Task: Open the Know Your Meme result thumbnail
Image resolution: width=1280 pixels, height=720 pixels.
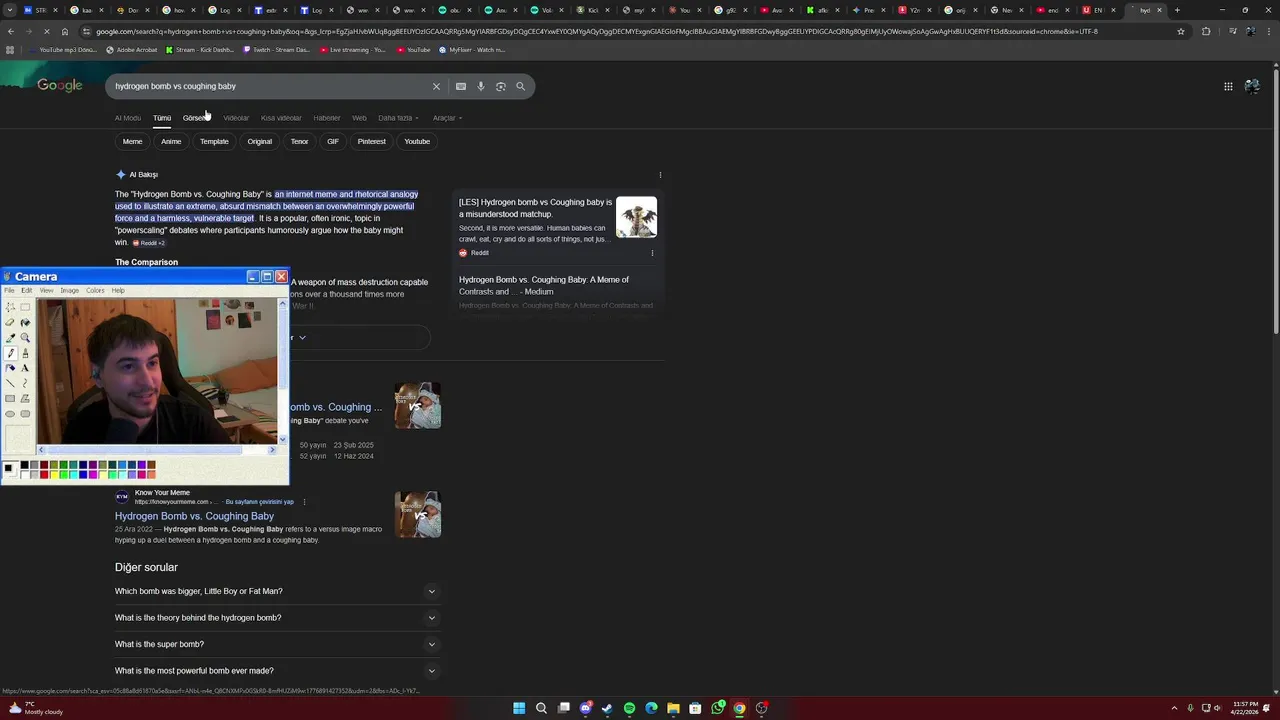Action: coord(418,515)
